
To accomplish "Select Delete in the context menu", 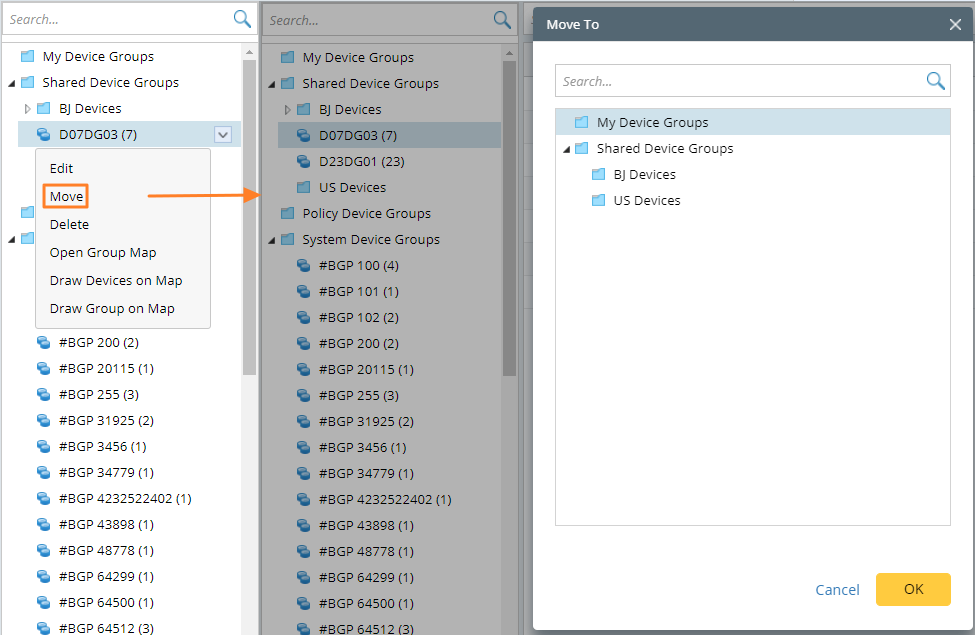I will [x=69, y=224].
